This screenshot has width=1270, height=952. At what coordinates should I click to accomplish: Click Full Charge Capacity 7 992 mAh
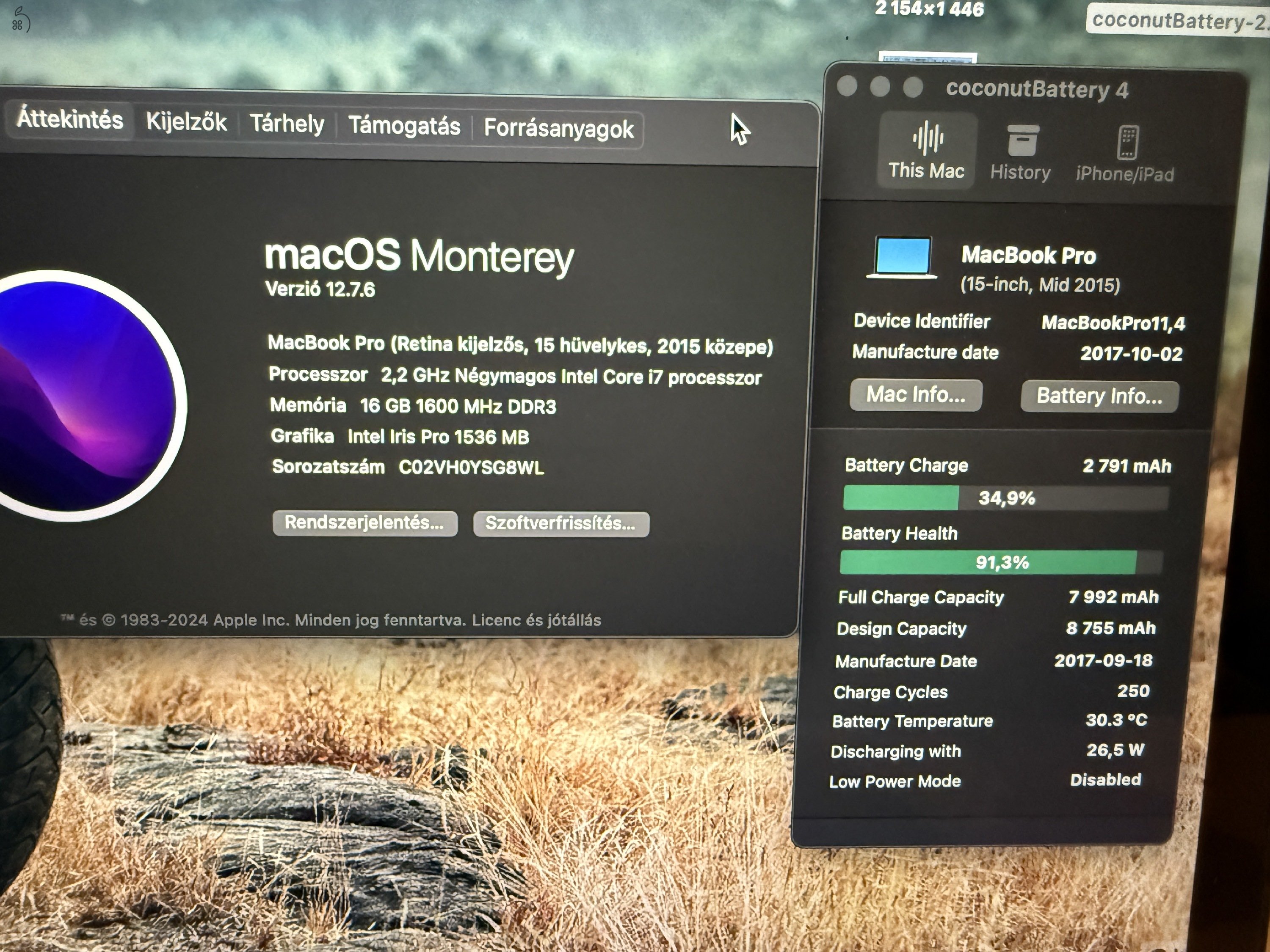[998, 597]
